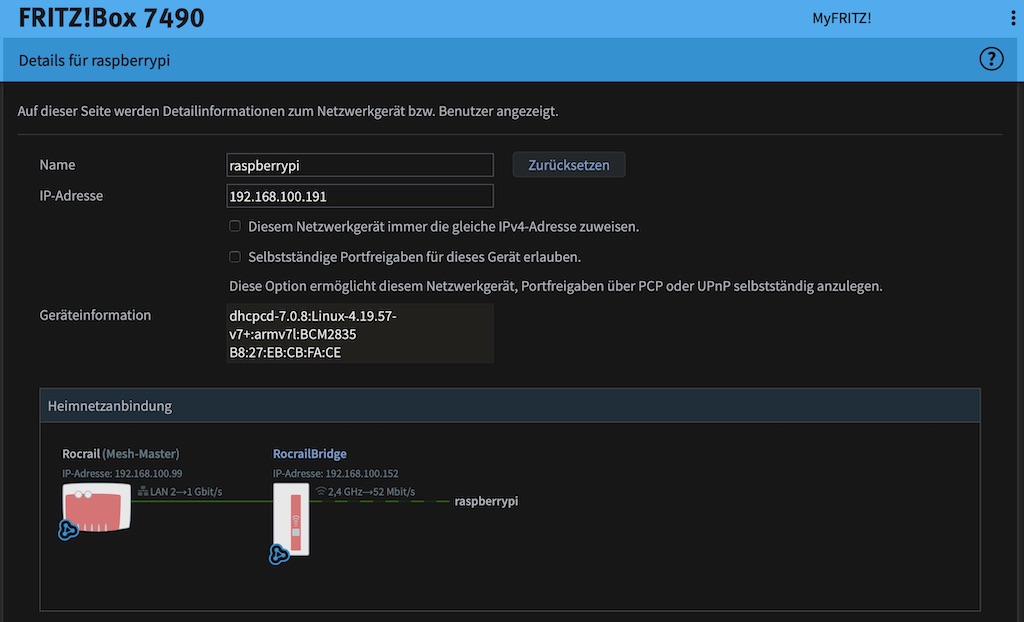Toggle the Selbstständige Portfreigaben checkbox
1024x622 pixels.
[x=235, y=256]
